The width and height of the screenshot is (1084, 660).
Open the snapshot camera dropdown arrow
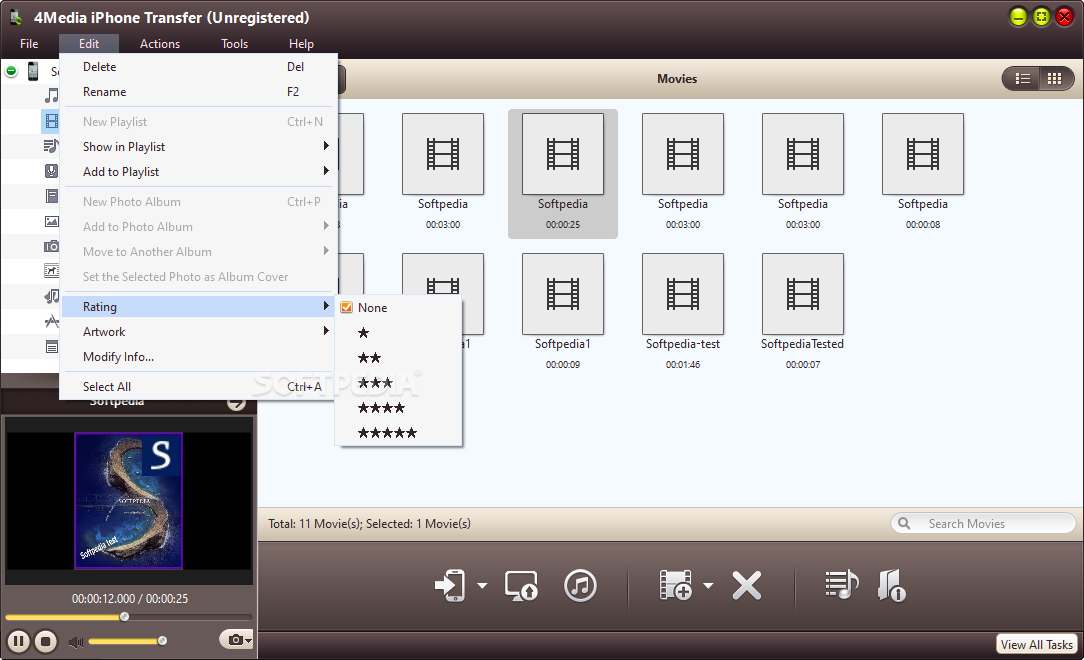(x=248, y=641)
